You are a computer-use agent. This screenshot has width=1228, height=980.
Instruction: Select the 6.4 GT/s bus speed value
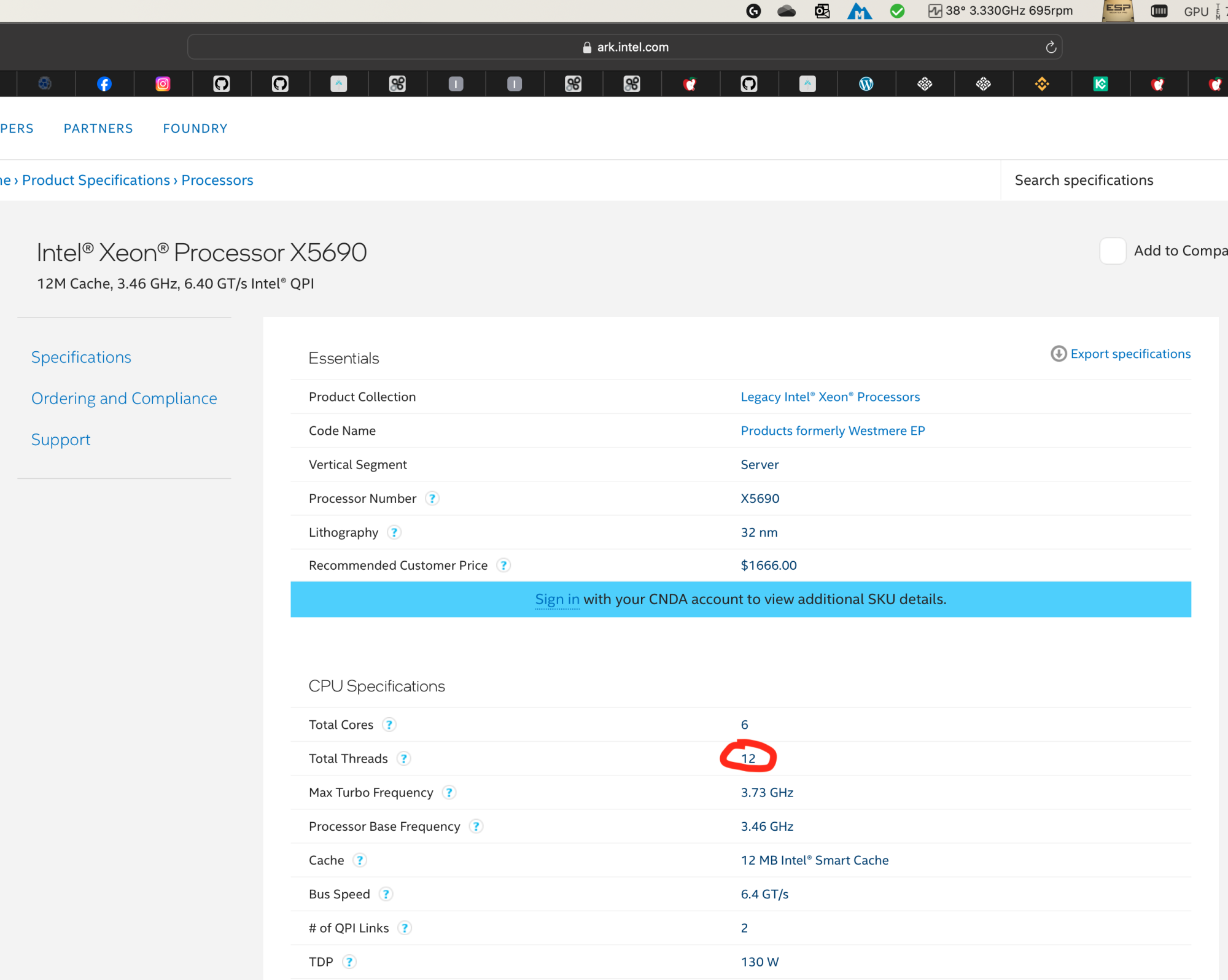point(764,894)
